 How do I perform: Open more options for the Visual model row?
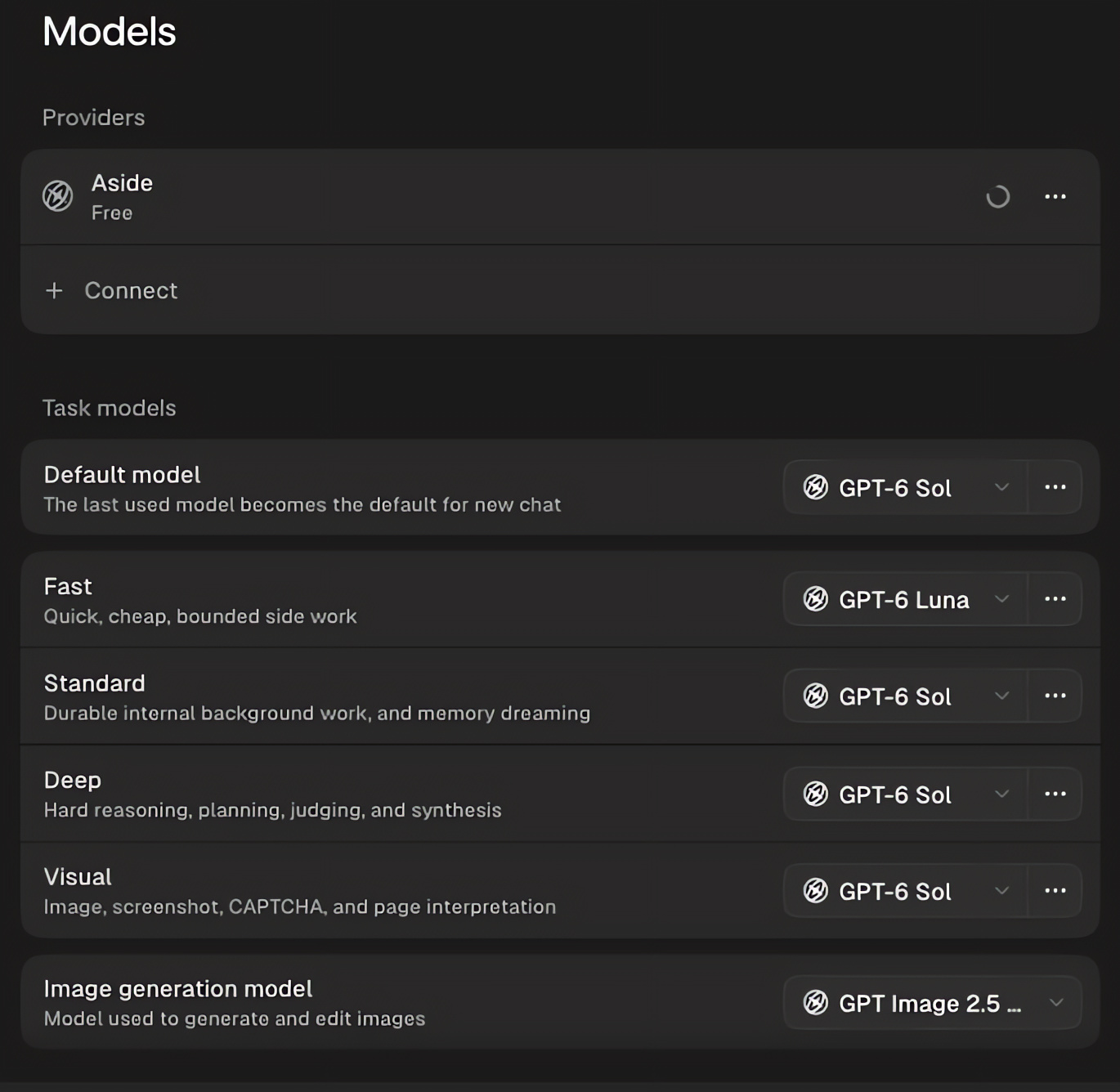[1055, 891]
